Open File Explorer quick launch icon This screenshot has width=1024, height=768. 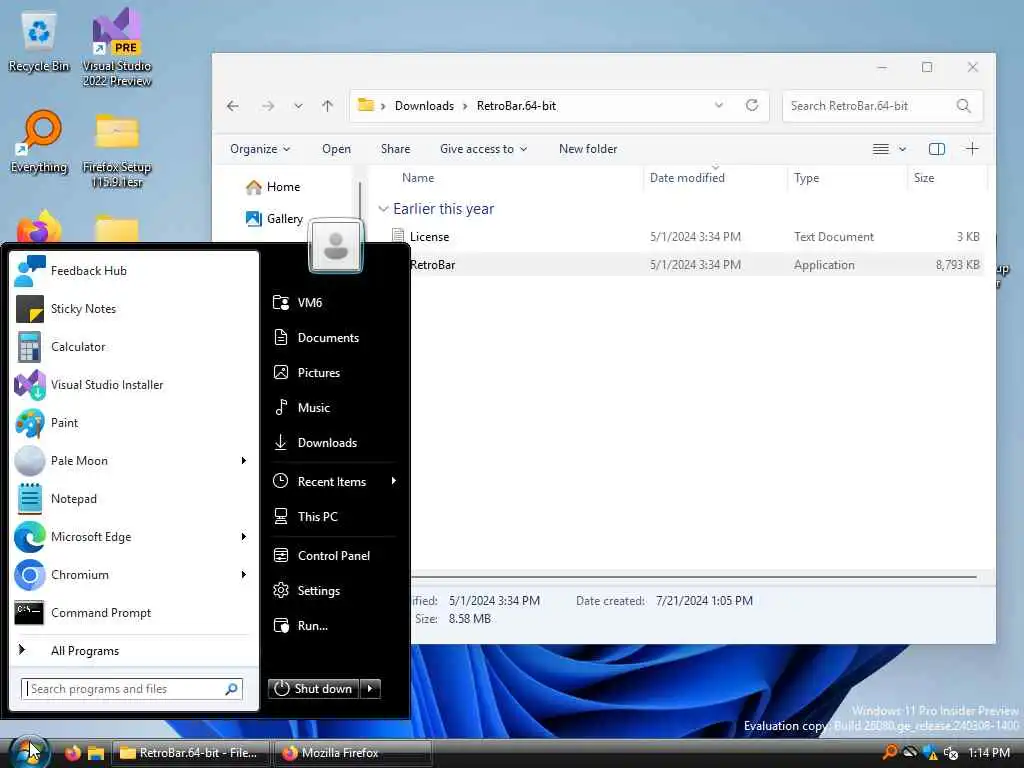(96, 753)
